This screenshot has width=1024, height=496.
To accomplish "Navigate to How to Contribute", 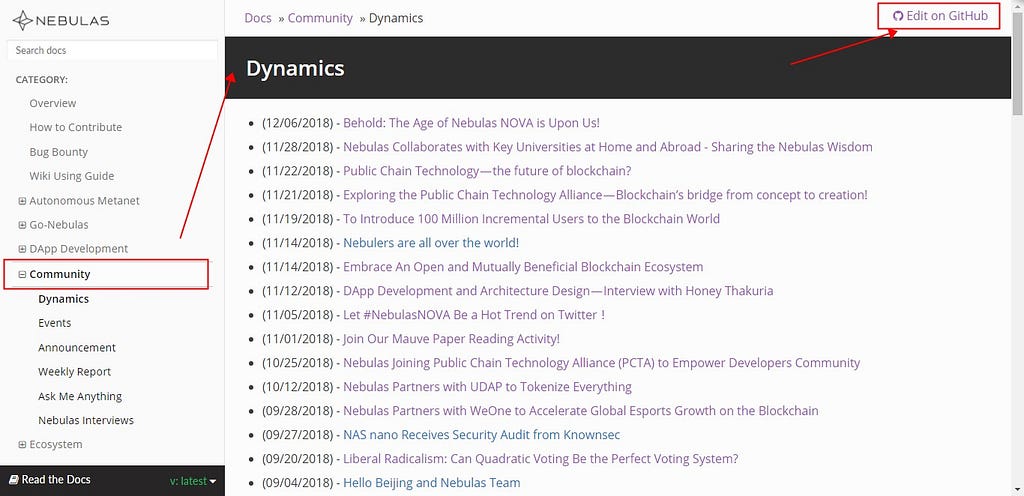I will click(76, 127).
